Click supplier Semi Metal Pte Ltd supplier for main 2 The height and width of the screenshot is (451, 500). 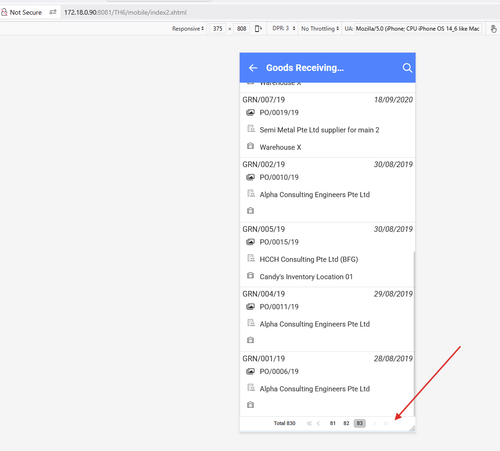tap(319, 130)
